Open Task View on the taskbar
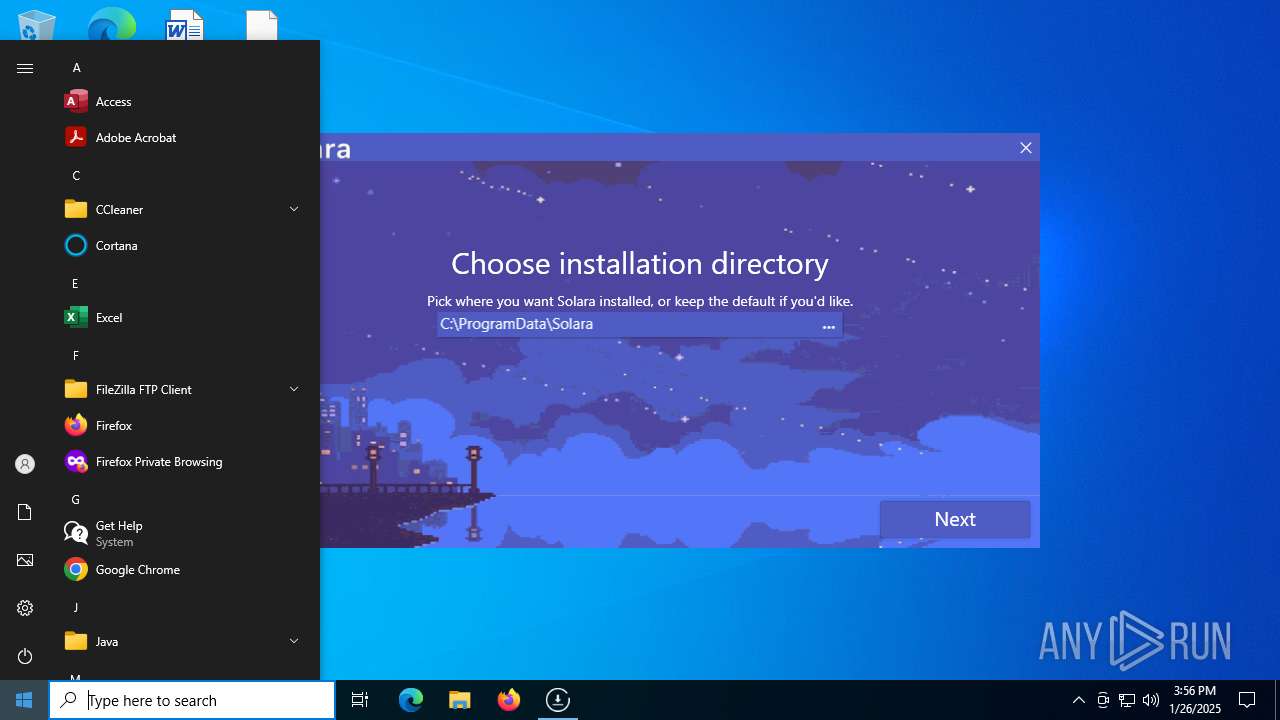 (x=360, y=700)
